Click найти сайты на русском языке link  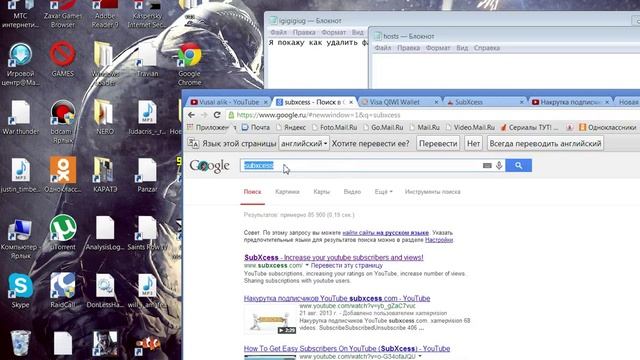click(385, 233)
